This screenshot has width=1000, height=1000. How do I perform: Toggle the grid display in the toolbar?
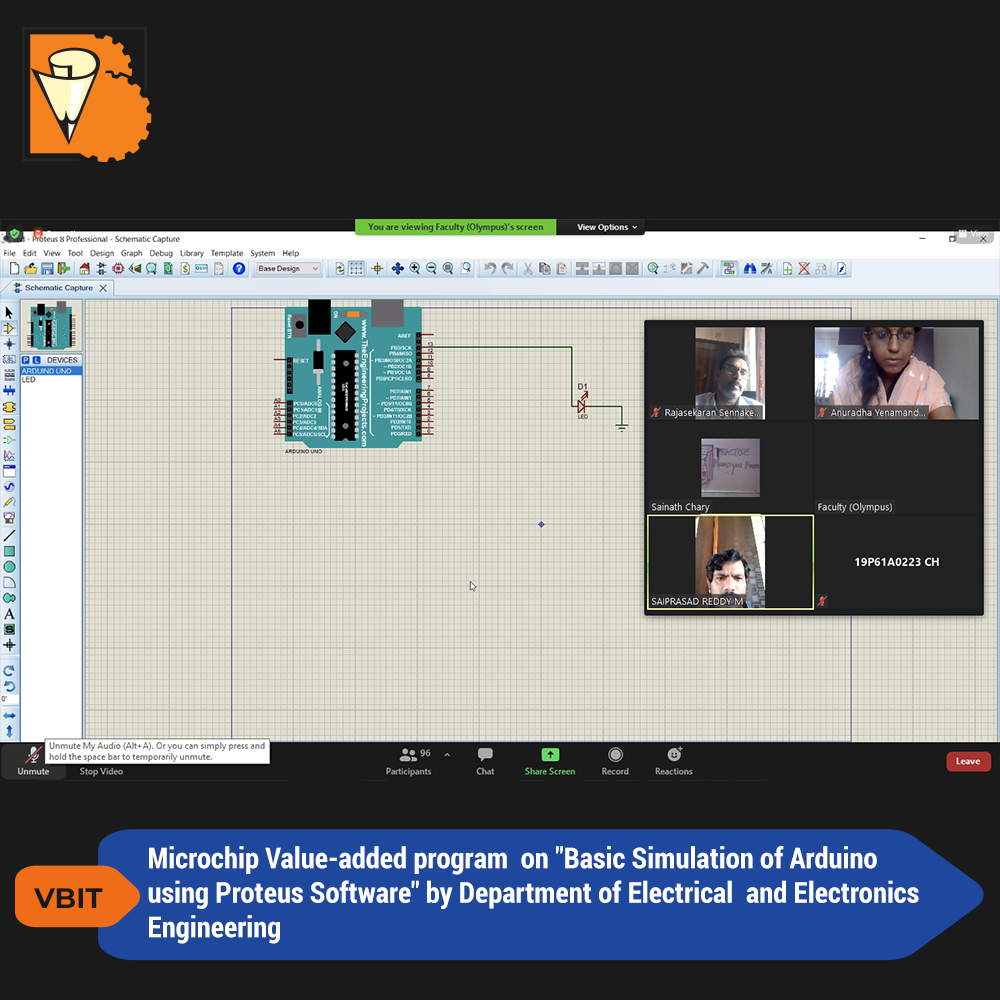point(357,268)
